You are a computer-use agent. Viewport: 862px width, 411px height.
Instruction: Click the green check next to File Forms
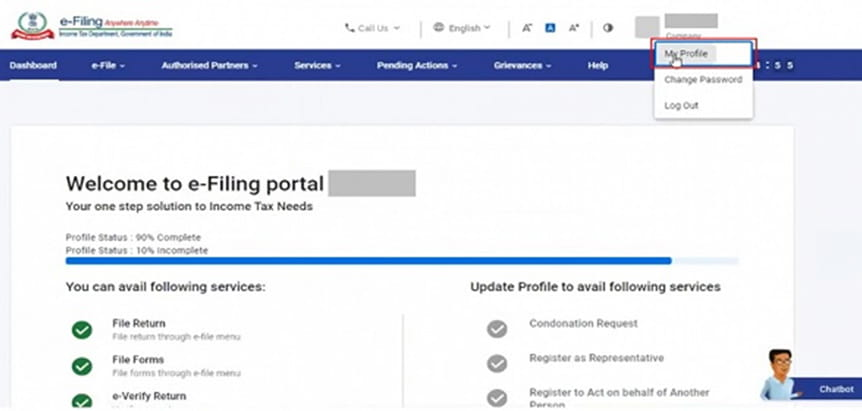pyautogui.click(x=82, y=366)
